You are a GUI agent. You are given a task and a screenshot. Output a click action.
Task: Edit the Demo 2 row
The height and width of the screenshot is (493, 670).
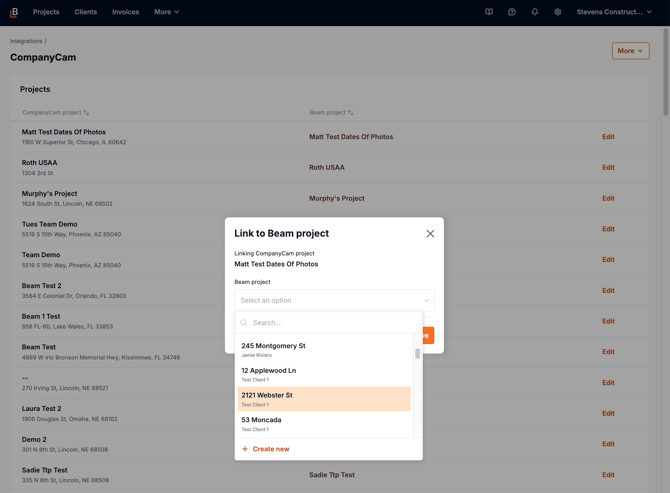click(x=608, y=444)
